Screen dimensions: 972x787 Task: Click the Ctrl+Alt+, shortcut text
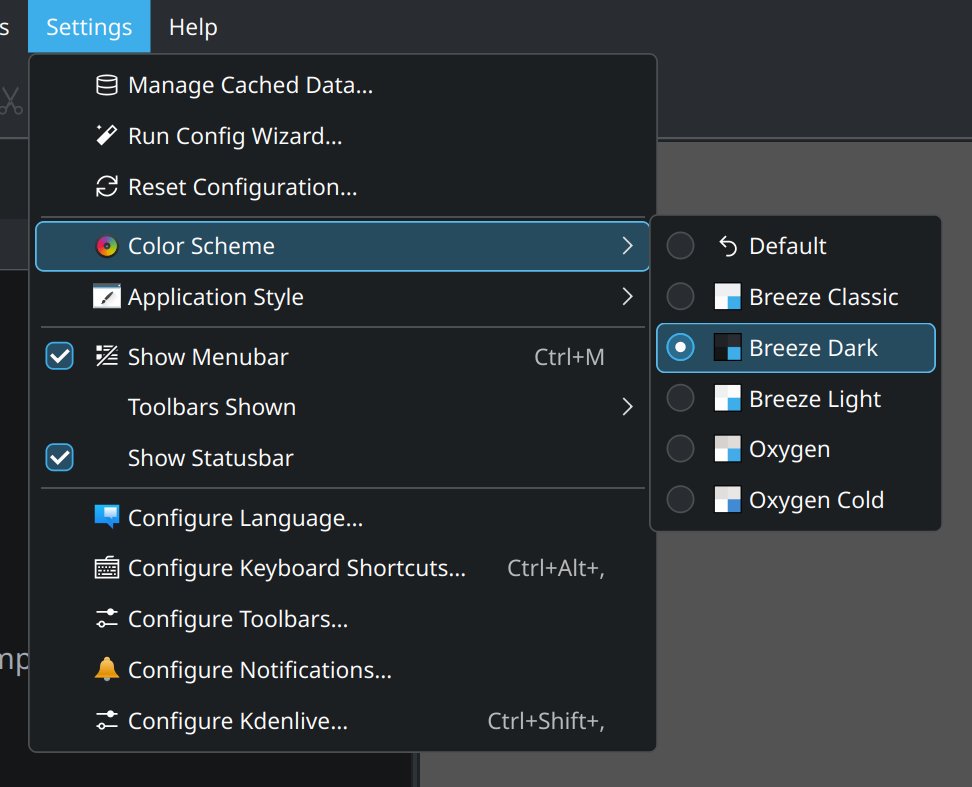[x=555, y=568]
